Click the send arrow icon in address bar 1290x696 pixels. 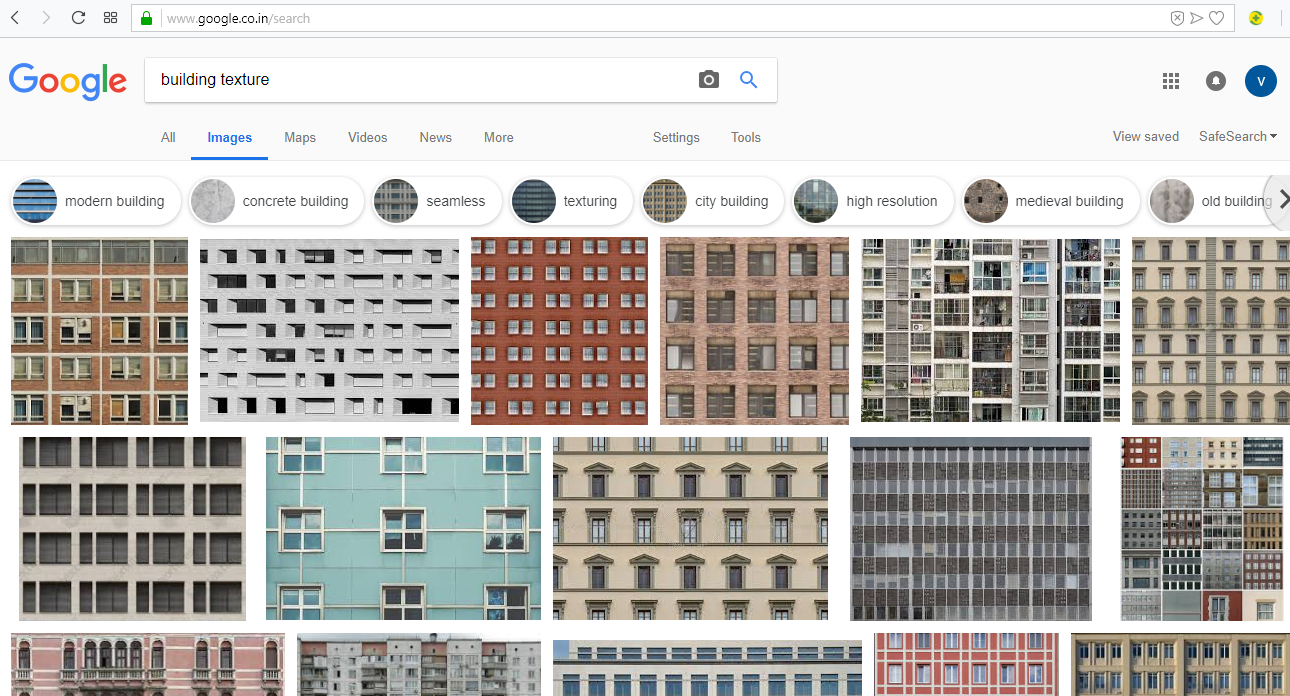tap(1196, 18)
